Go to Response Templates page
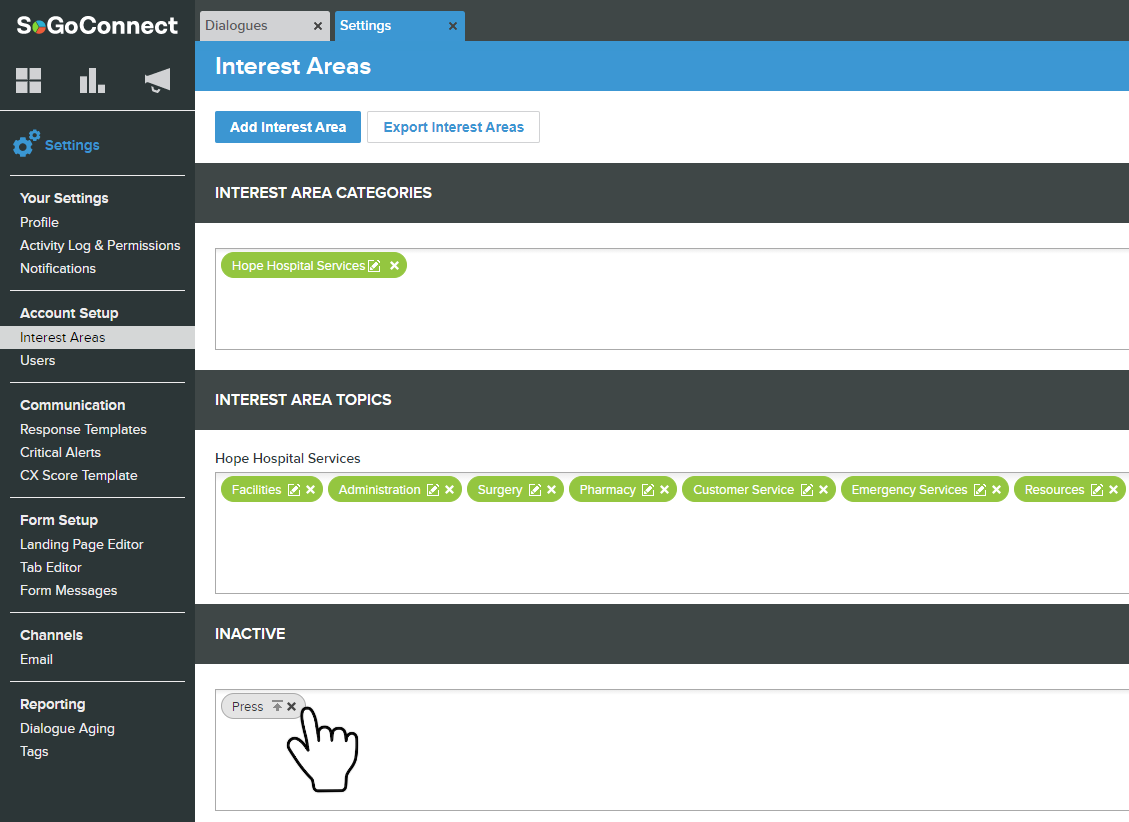Image resolution: width=1129 pixels, height=822 pixels. pyautogui.click(x=83, y=429)
